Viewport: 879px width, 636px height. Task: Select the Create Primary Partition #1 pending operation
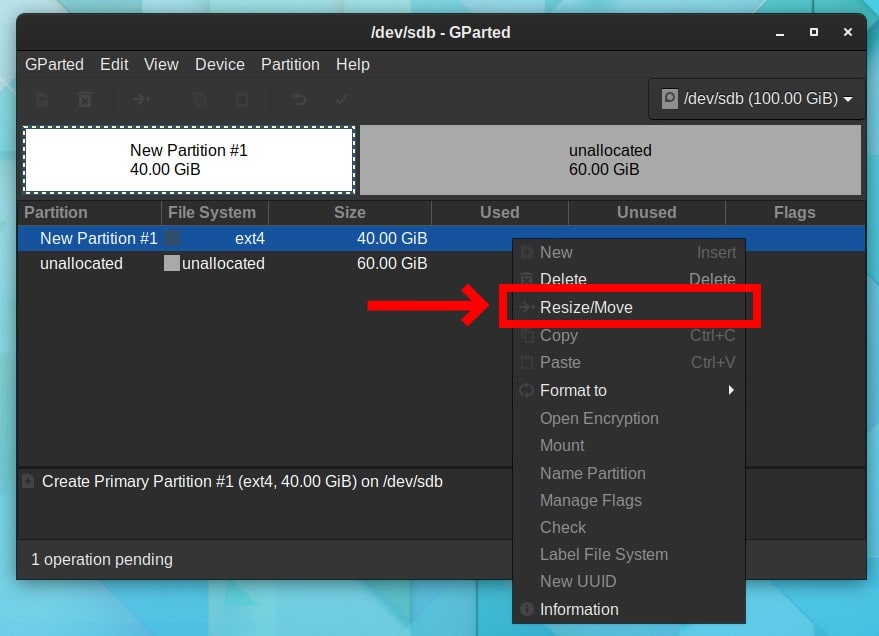tap(242, 481)
